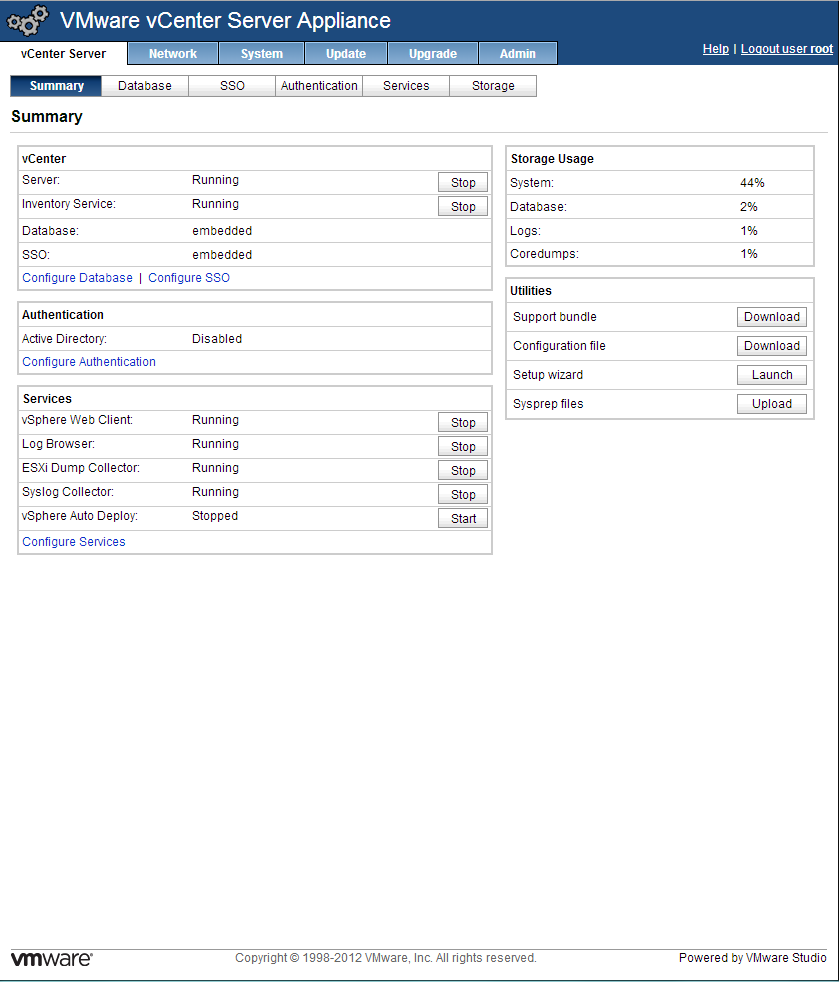Start the vSphere Auto Deploy service

[x=463, y=519]
